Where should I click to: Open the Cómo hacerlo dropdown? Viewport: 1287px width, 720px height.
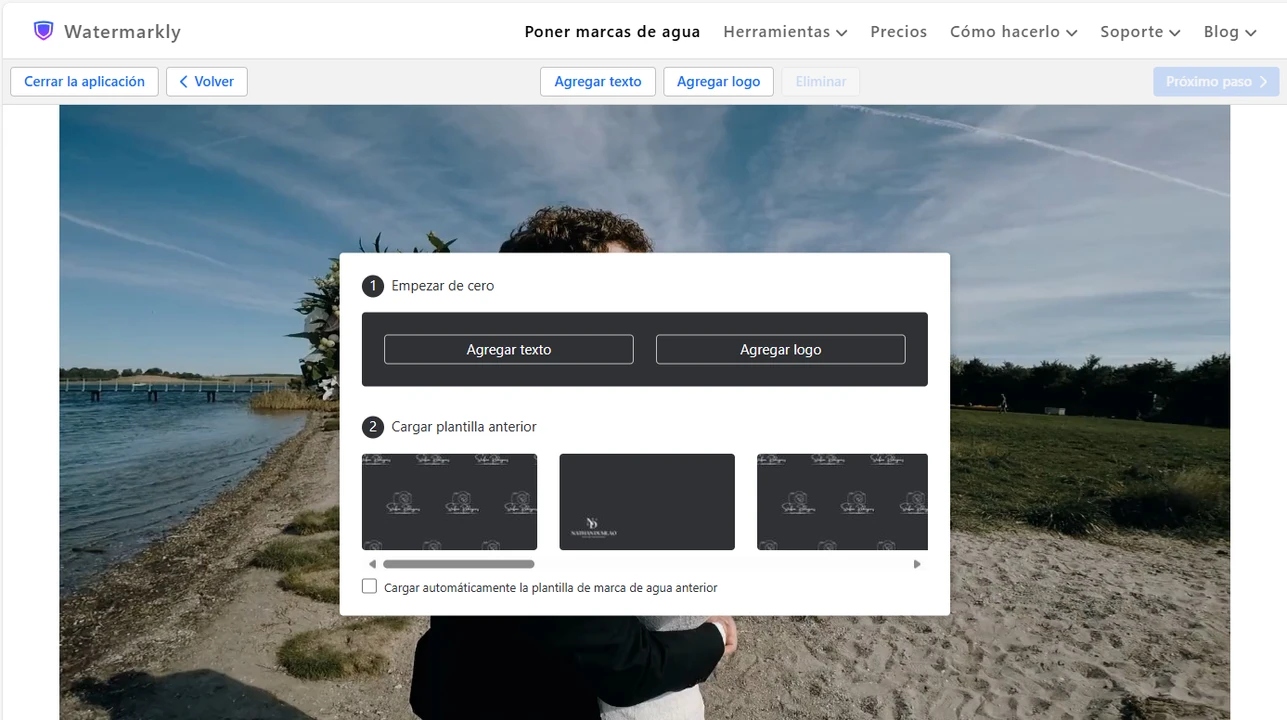click(1013, 32)
